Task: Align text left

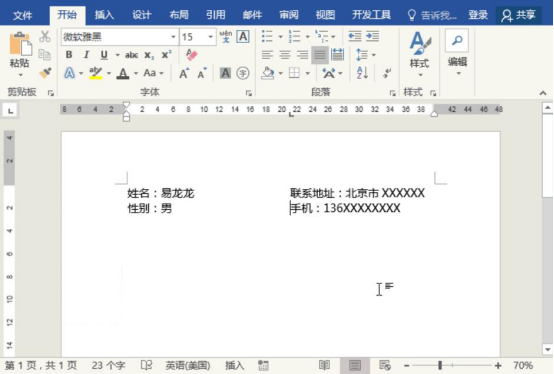Action: point(267,55)
